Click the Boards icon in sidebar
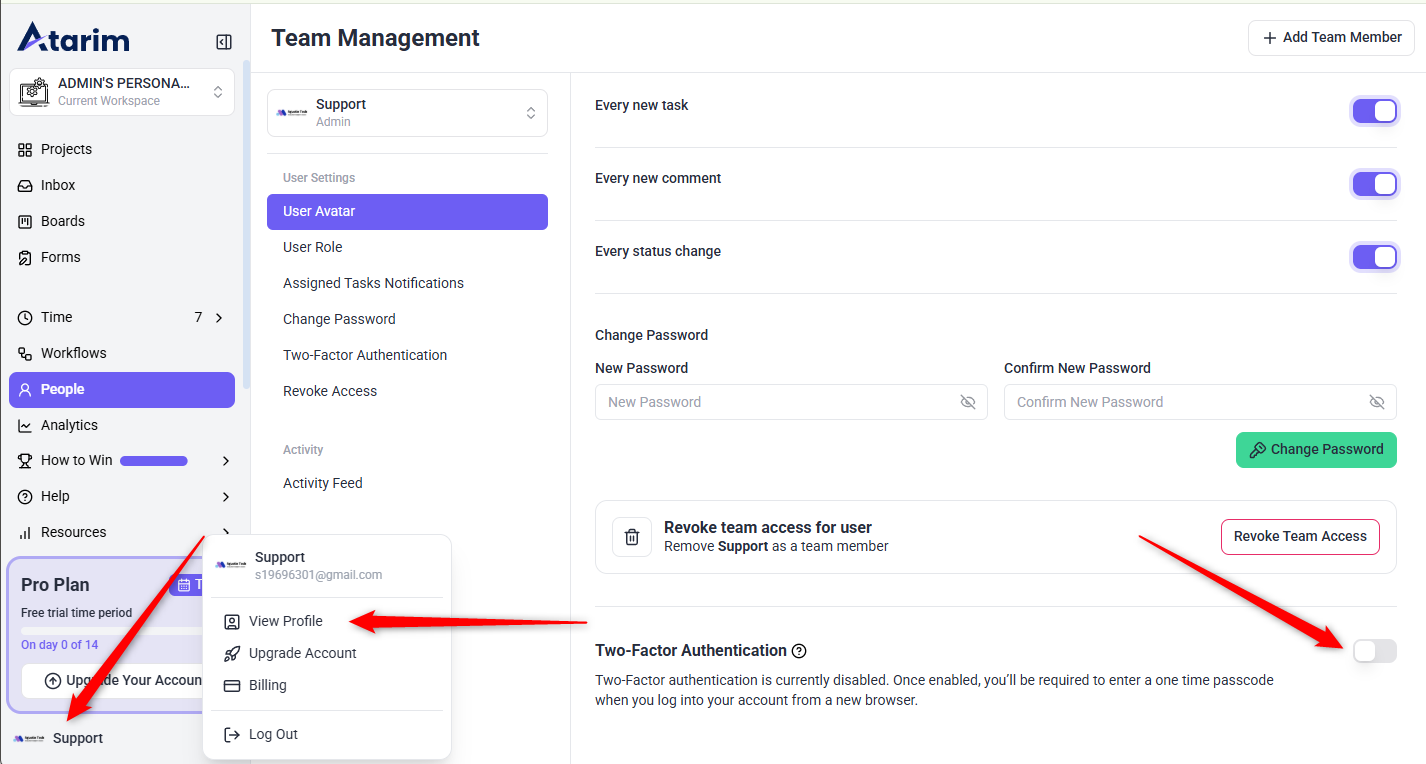Screen dimensions: 1426x764 [x=25, y=221]
